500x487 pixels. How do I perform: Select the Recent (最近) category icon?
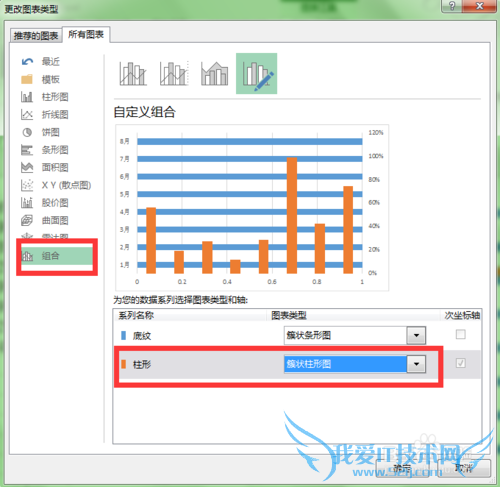[27, 62]
